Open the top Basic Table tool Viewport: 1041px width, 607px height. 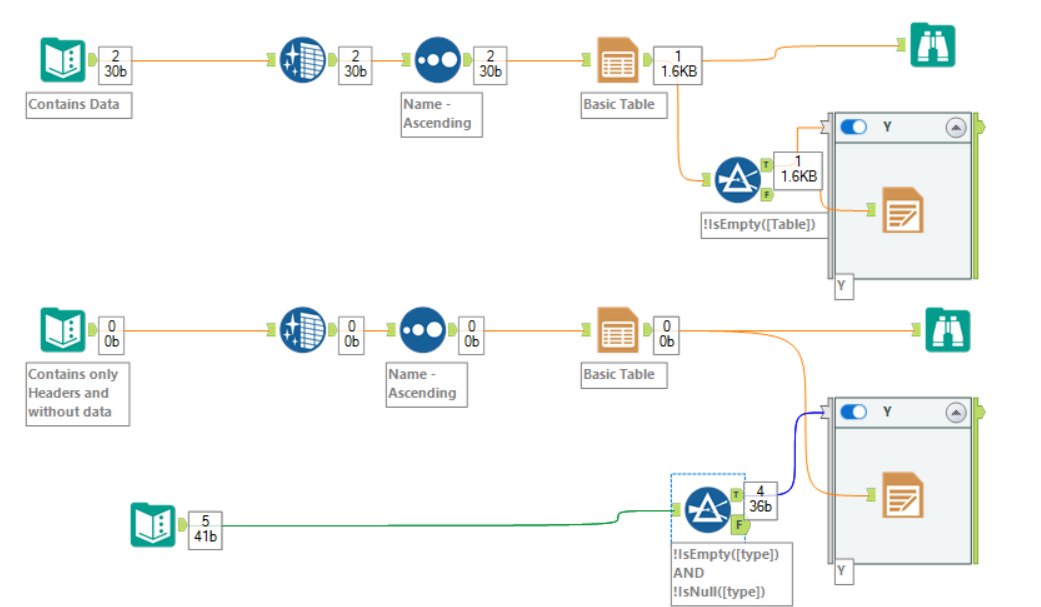point(617,60)
